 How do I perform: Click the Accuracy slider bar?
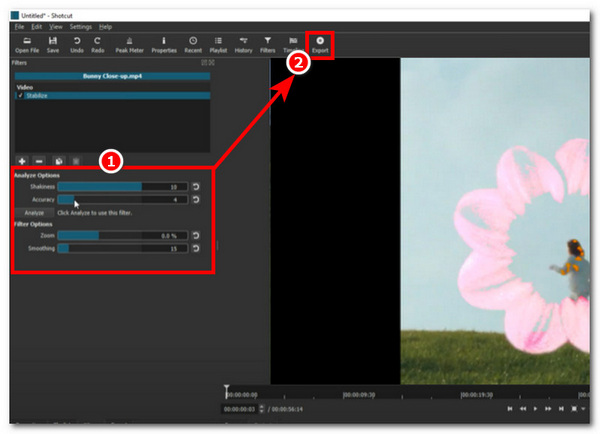point(122,199)
